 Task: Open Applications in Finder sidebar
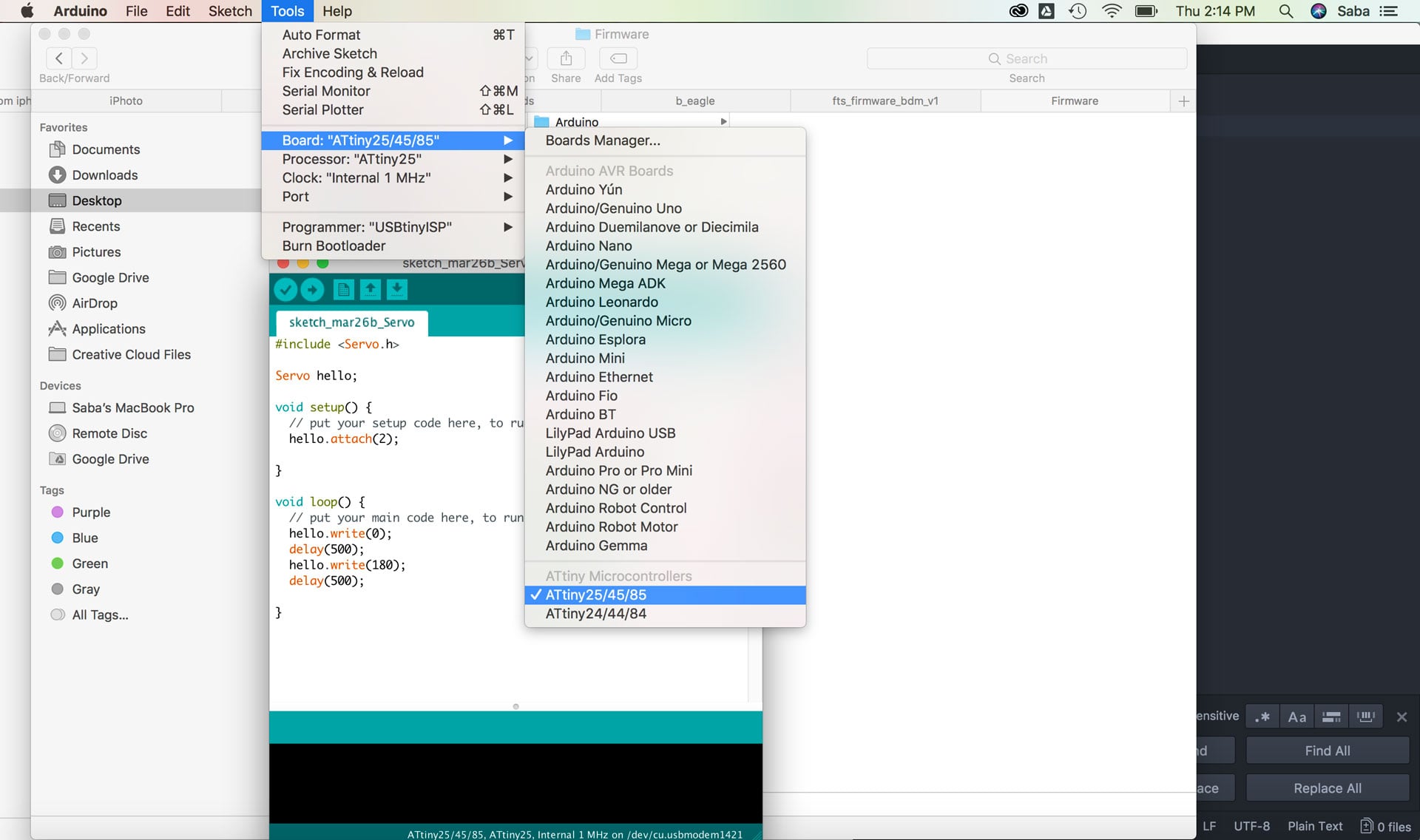tap(109, 329)
